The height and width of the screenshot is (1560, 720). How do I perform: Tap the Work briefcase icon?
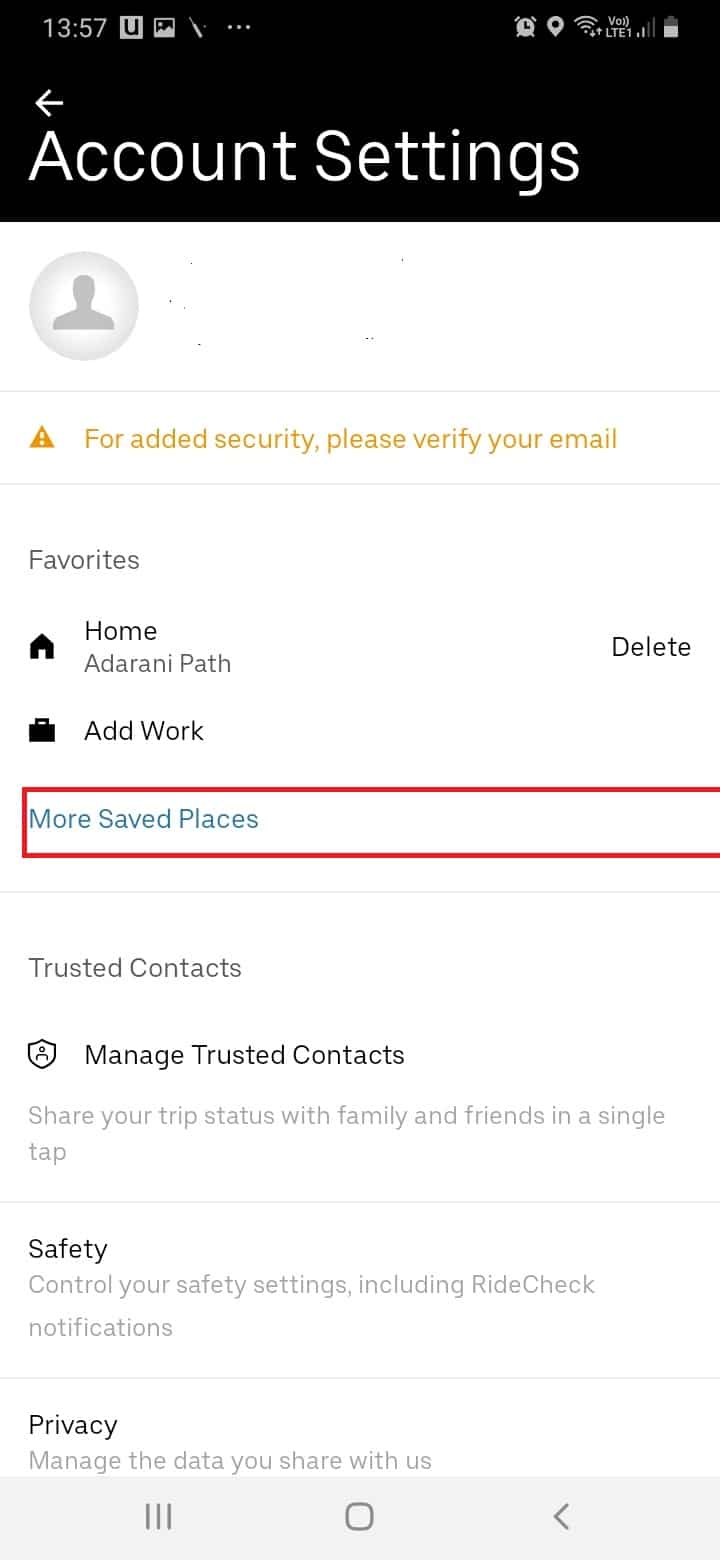click(42, 731)
